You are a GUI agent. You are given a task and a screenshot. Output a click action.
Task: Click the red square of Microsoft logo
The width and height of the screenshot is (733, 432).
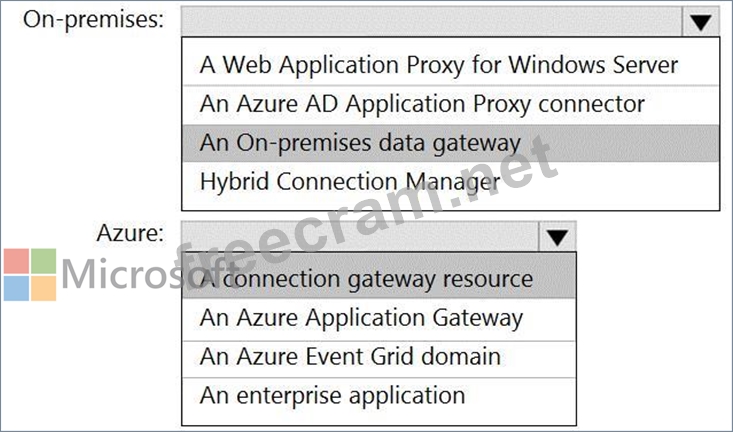click(16, 261)
